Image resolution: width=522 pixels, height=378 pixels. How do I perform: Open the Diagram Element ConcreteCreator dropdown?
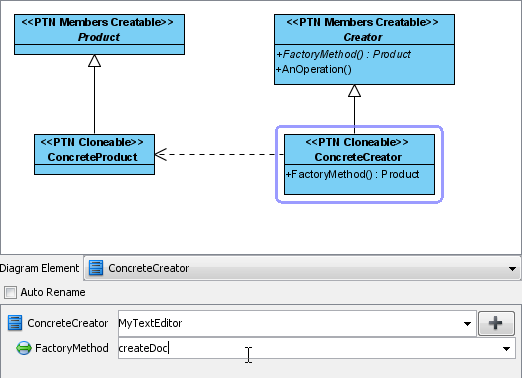pyautogui.click(x=512, y=269)
